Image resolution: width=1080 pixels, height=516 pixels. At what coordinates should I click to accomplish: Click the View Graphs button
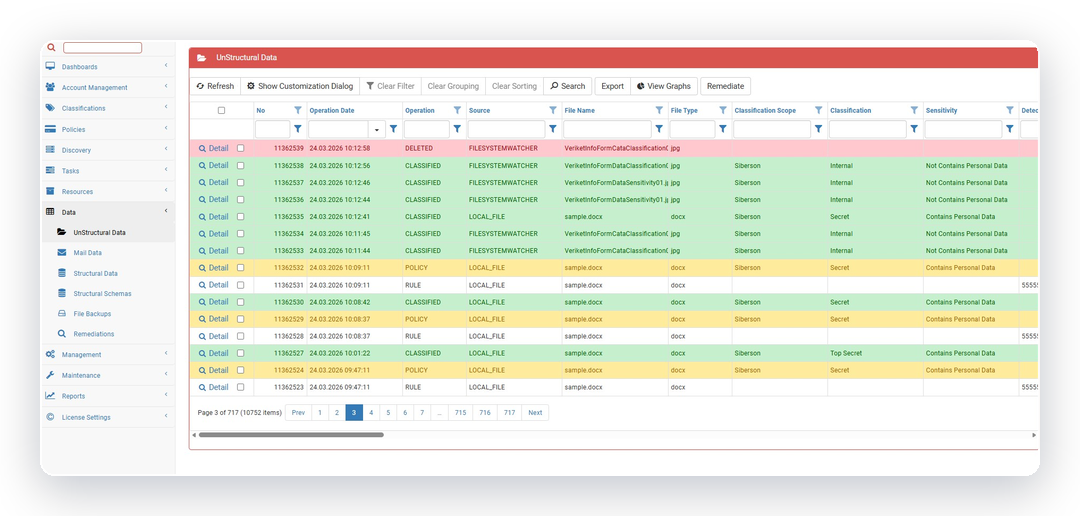pyautogui.click(x=664, y=86)
